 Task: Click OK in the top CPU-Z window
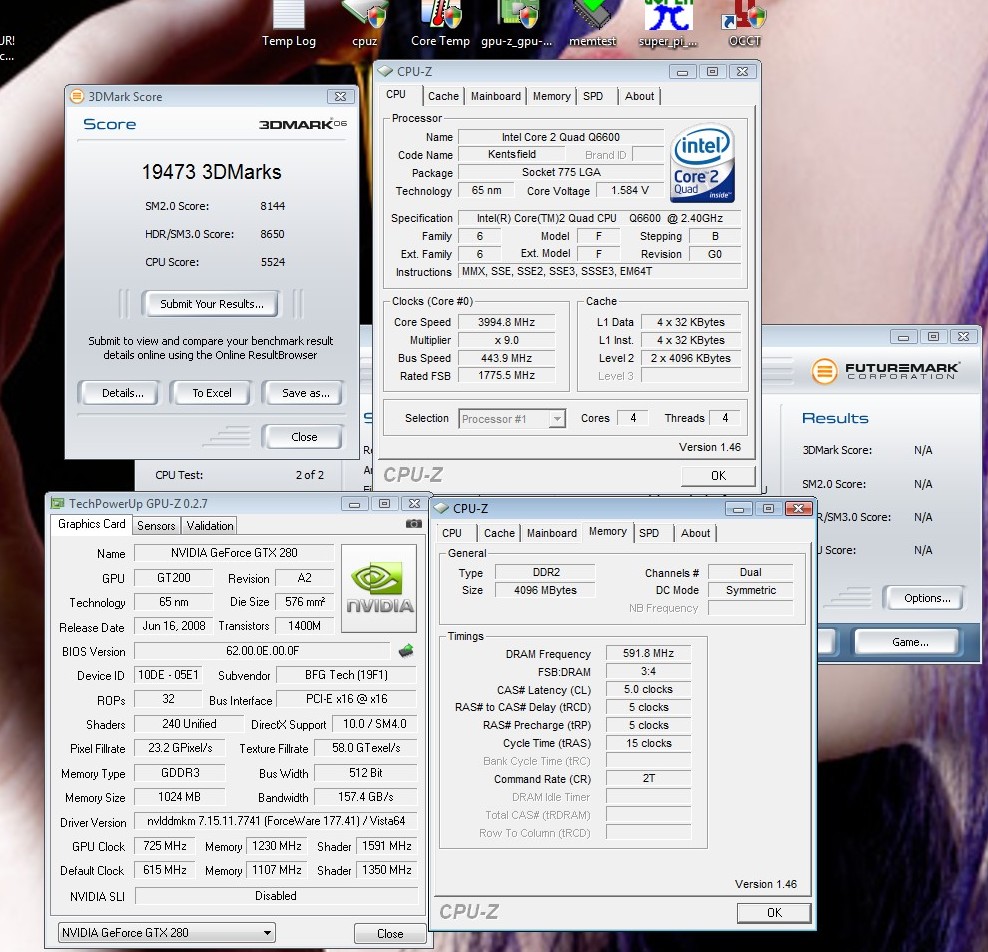[x=718, y=476]
